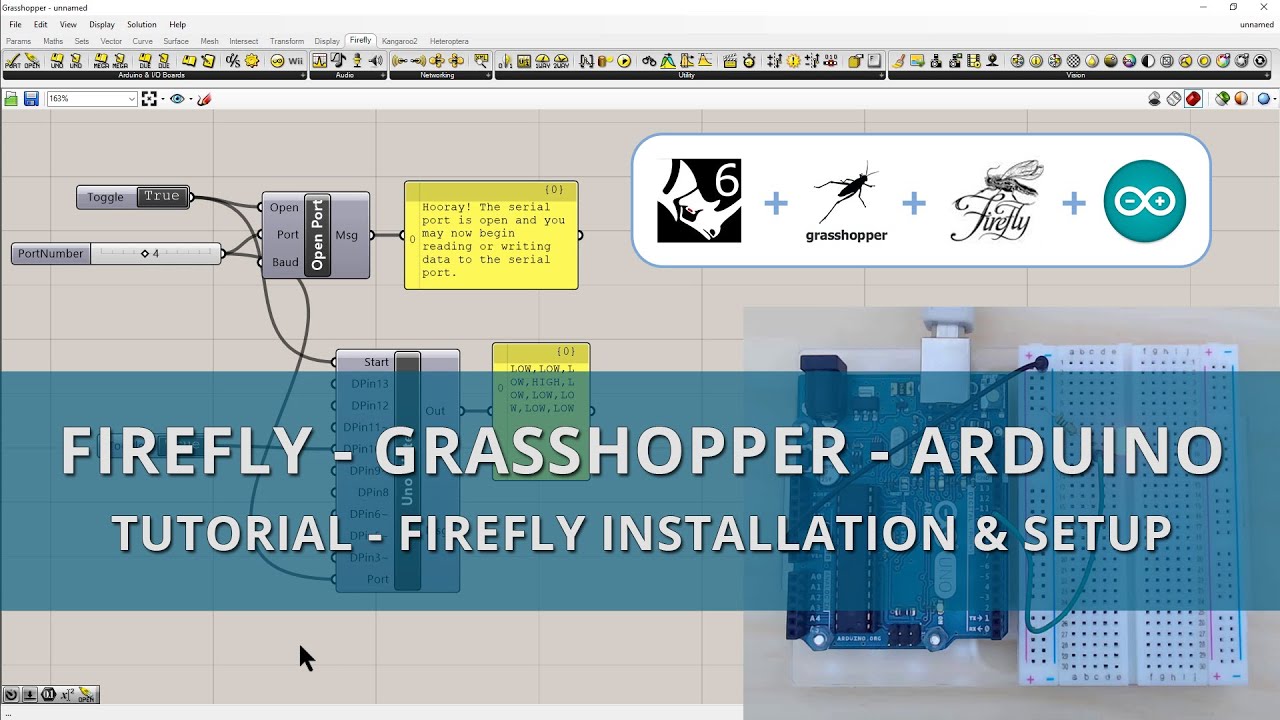
Task: Open the Help menu
Action: 177,24
